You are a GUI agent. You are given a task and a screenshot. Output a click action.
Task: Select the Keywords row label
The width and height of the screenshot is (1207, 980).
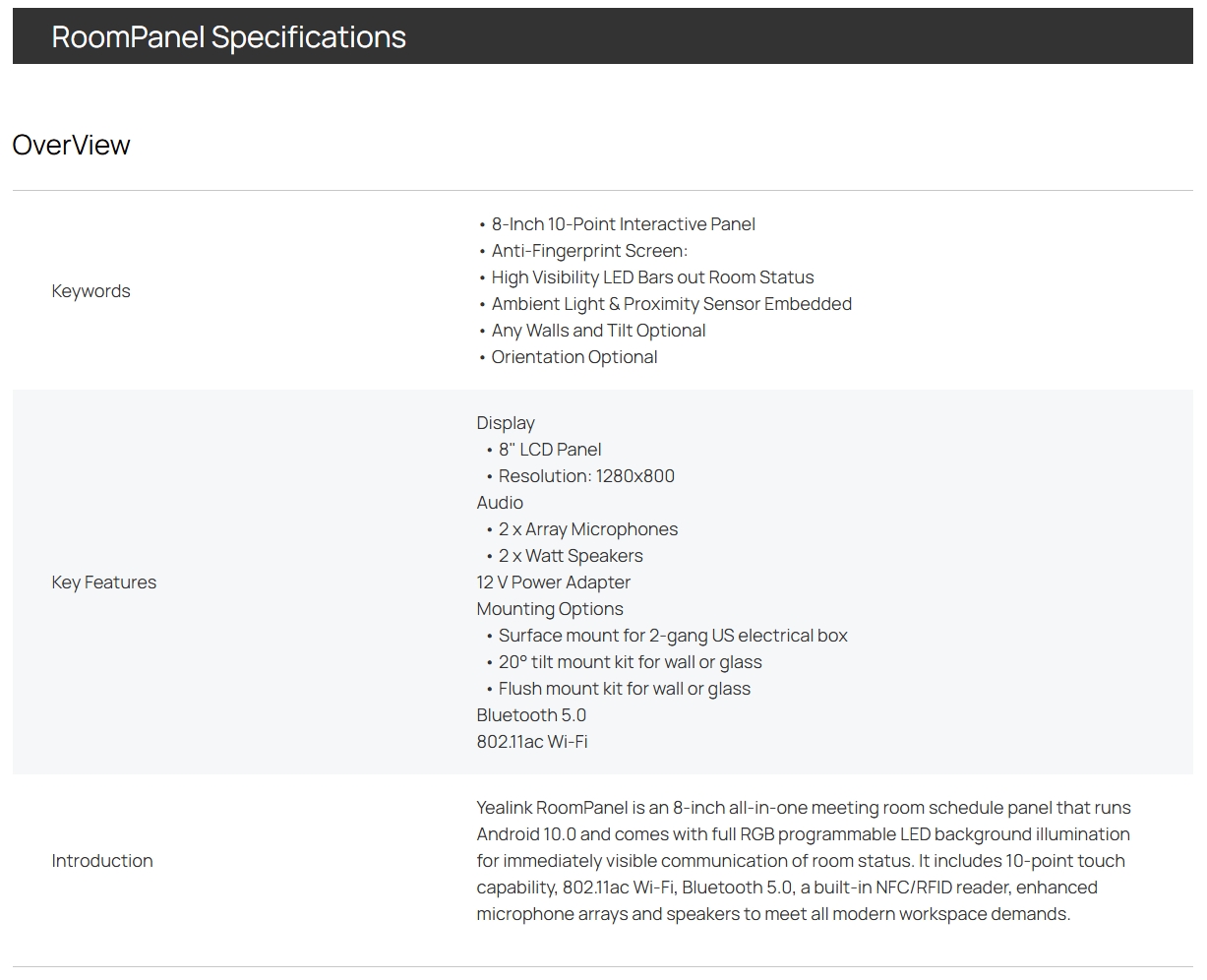[x=91, y=291]
